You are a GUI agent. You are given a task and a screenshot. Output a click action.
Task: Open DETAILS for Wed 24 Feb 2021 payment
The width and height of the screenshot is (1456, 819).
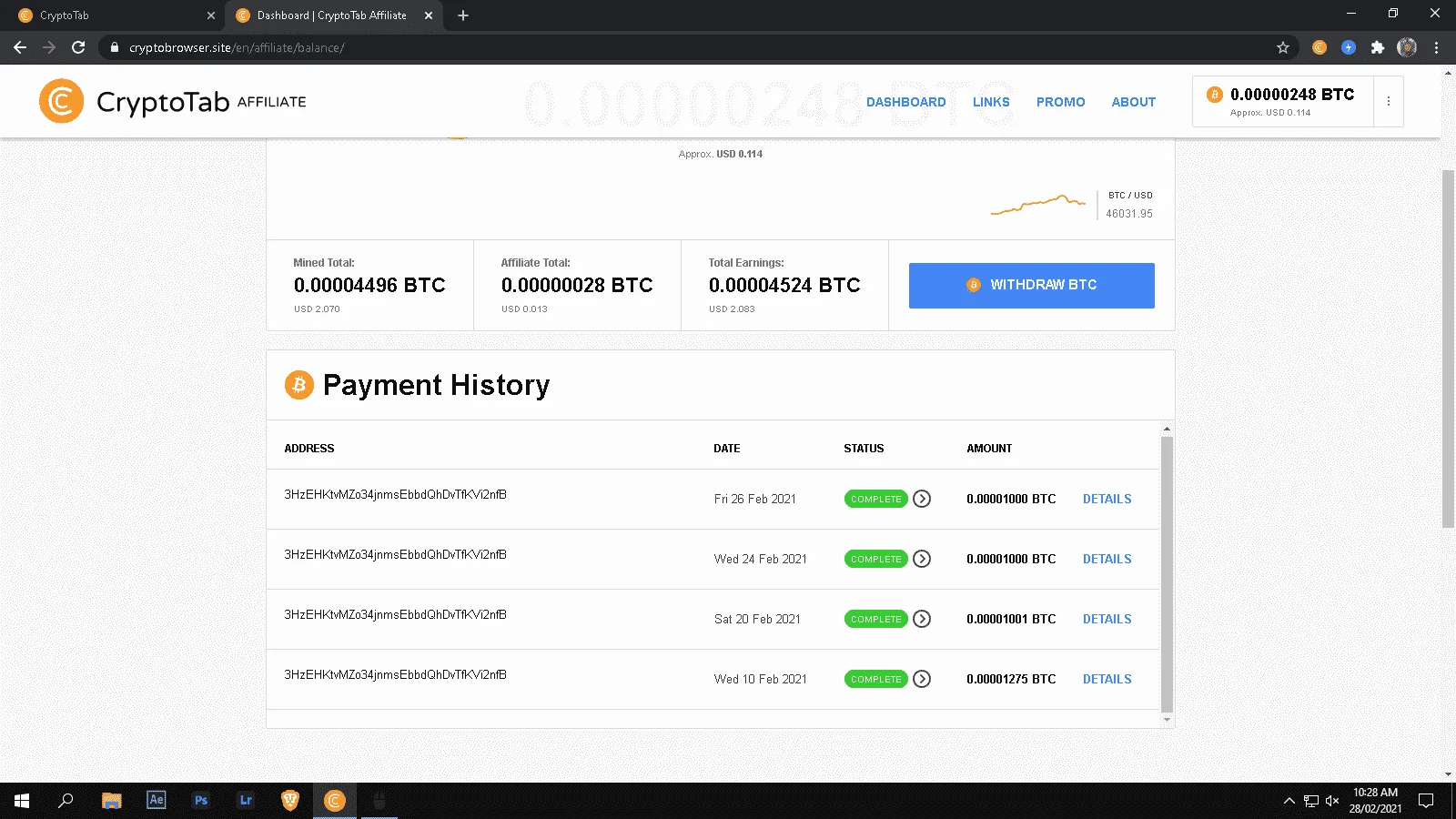pyautogui.click(x=1107, y=559)
